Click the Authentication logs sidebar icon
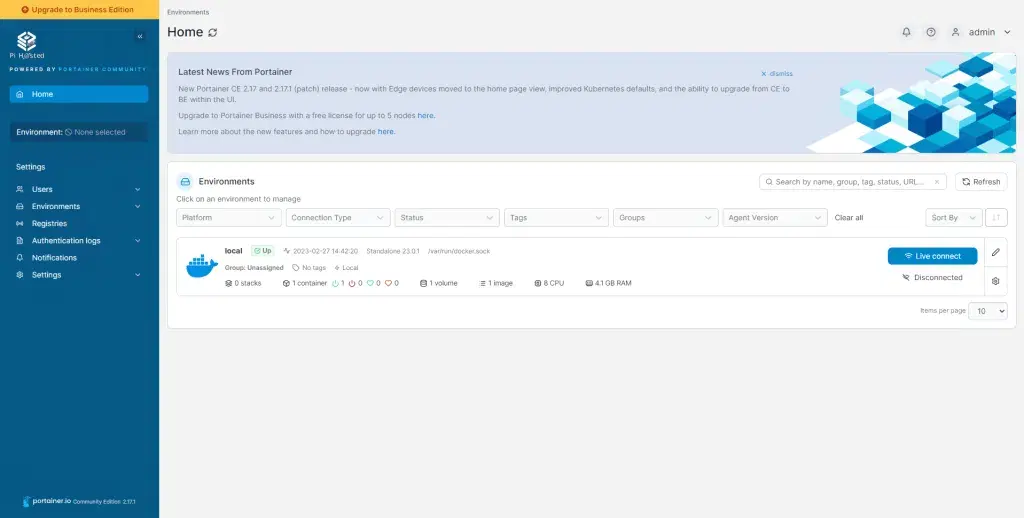This screenshot has width=1024, height=518. click(x=20, y=241)
